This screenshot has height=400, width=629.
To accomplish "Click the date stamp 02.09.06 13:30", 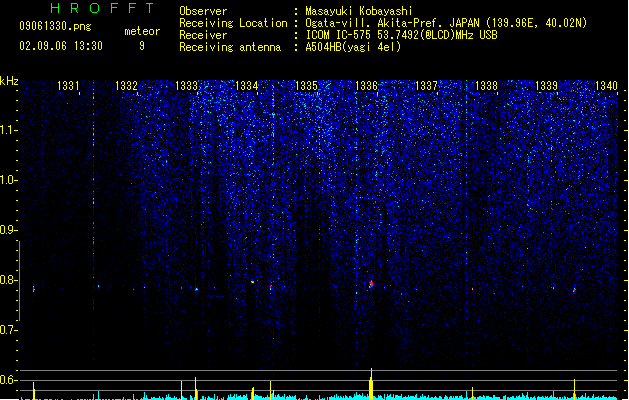I will [61, 46].
